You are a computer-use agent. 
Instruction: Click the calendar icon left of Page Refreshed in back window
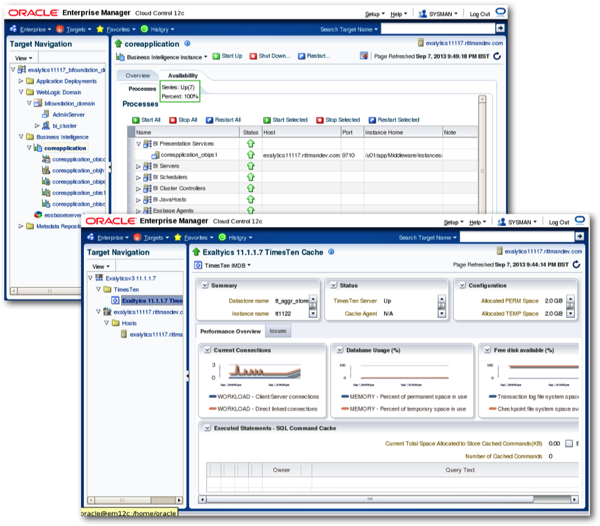(x=364, y=56)
